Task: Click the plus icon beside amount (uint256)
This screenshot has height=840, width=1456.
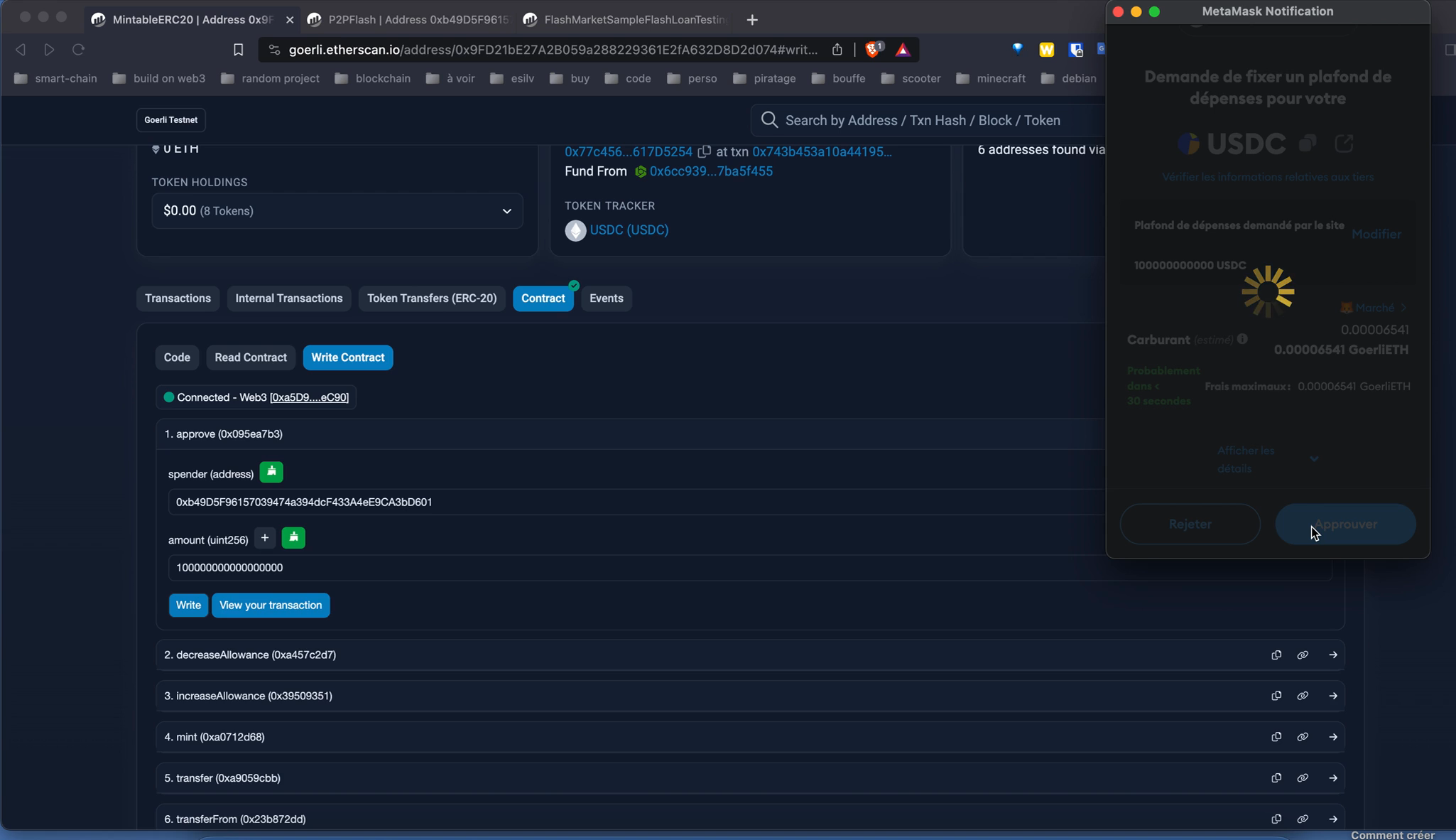Action: tap(264, 538)
